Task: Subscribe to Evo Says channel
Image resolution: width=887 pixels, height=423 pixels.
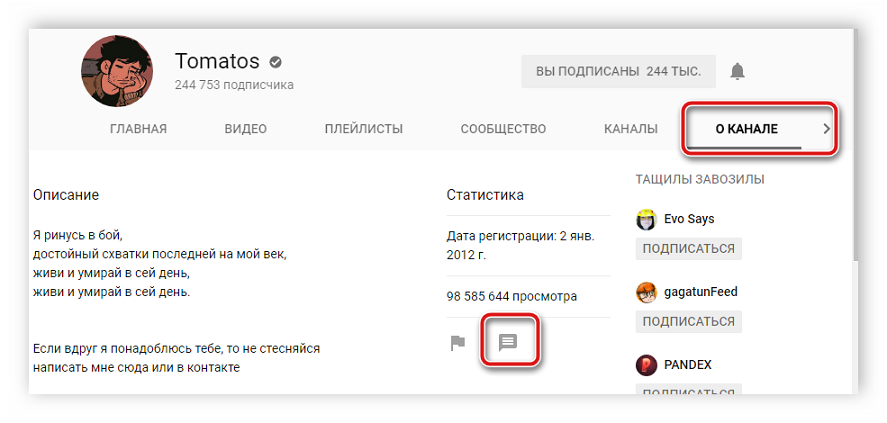Action: [x=688, y=248]
